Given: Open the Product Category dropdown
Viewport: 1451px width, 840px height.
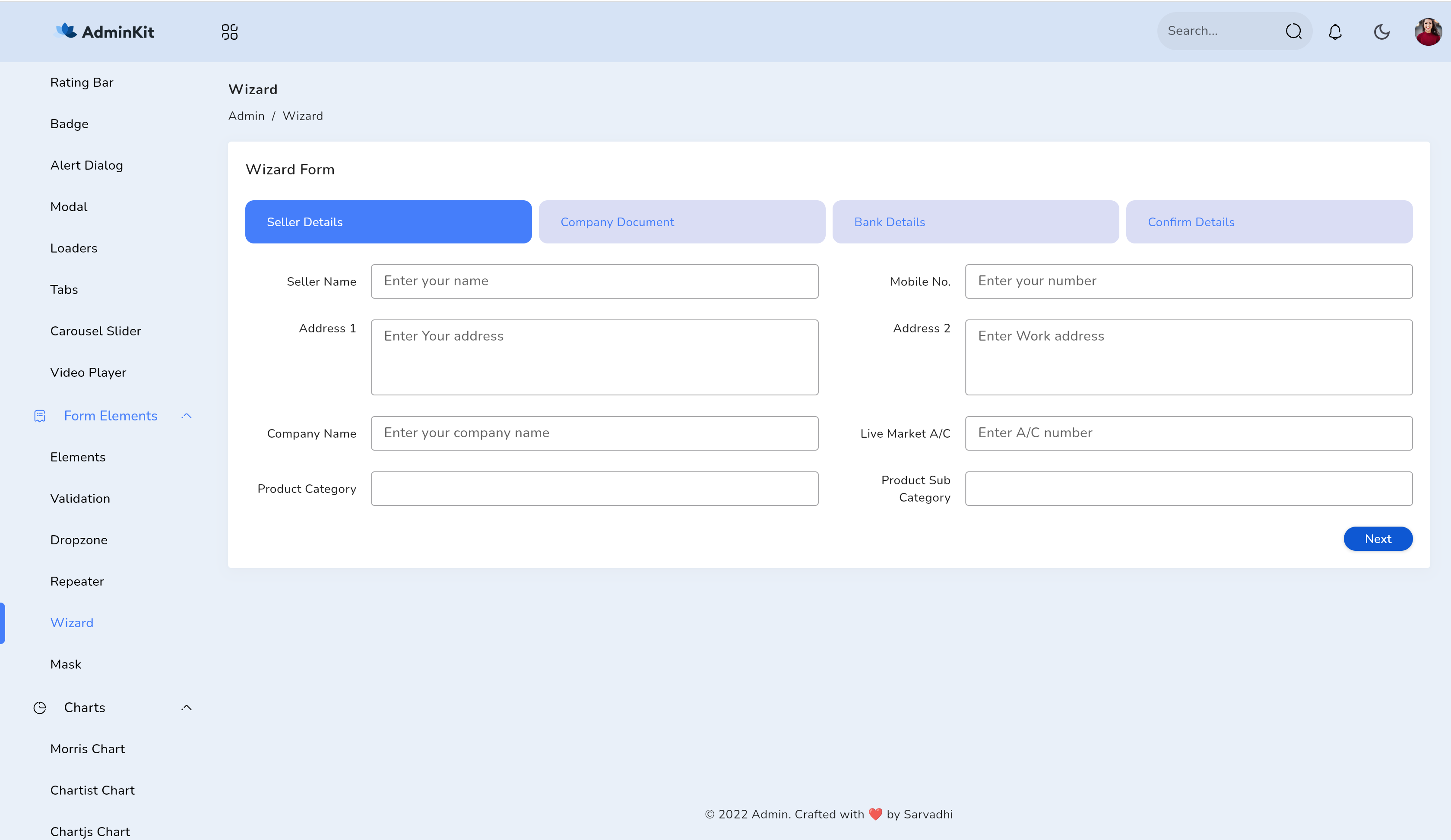Looking at the screenshot, I should click(x=595, y=489).
